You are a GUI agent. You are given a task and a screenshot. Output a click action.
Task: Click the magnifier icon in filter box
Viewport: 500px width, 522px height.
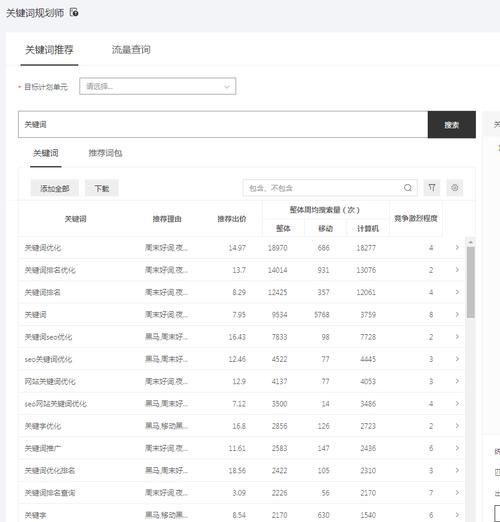pyautogui.click(x=408, y=188)
